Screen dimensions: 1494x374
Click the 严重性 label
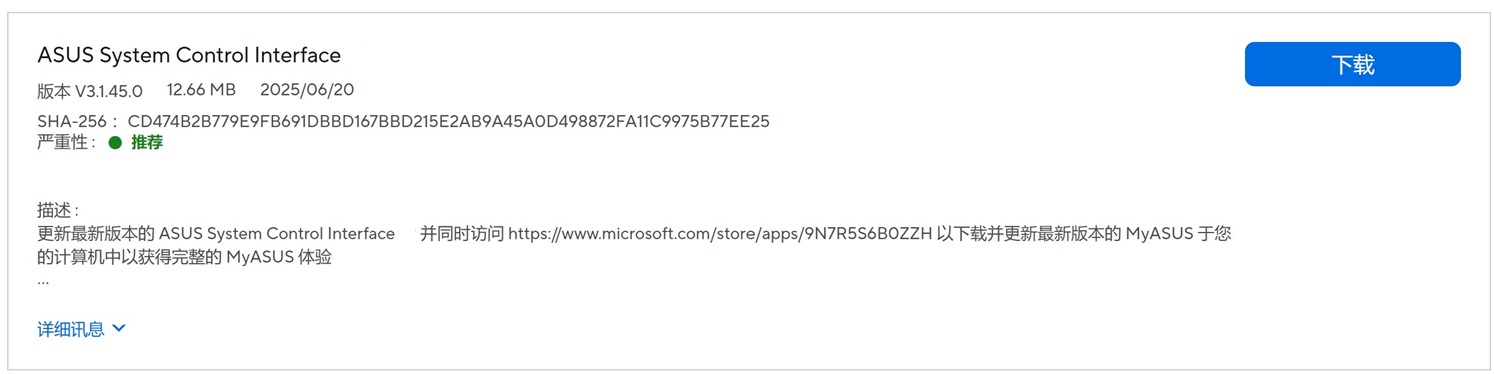click(x=67, y=142)
